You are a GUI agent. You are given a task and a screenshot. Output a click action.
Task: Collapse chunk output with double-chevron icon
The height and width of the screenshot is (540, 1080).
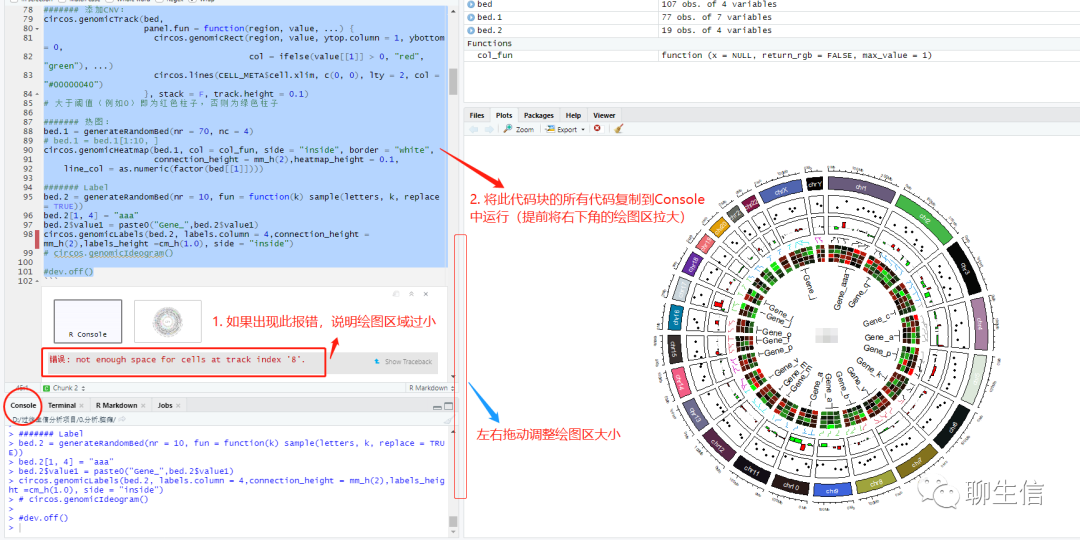[x=411, y=294]
